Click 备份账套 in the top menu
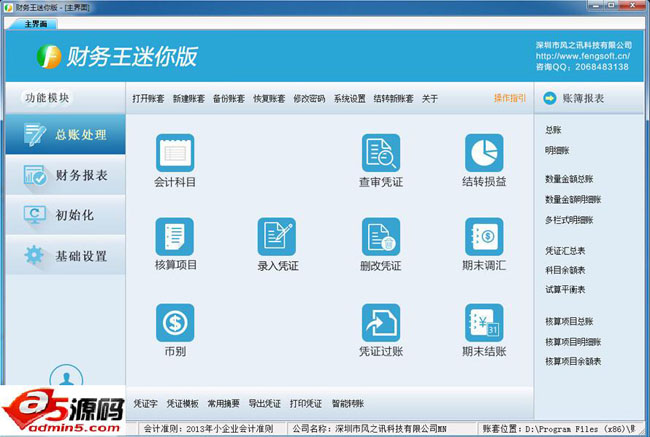Image resolution: width=650 pixels, height=437 pixels. 229,99
